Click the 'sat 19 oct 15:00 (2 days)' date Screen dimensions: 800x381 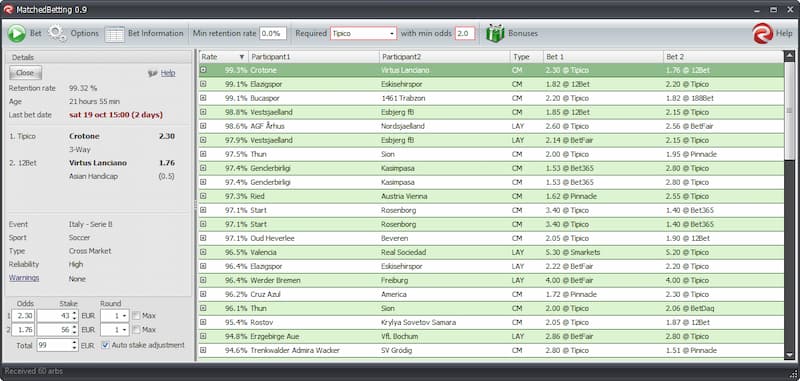click(116, 115)
